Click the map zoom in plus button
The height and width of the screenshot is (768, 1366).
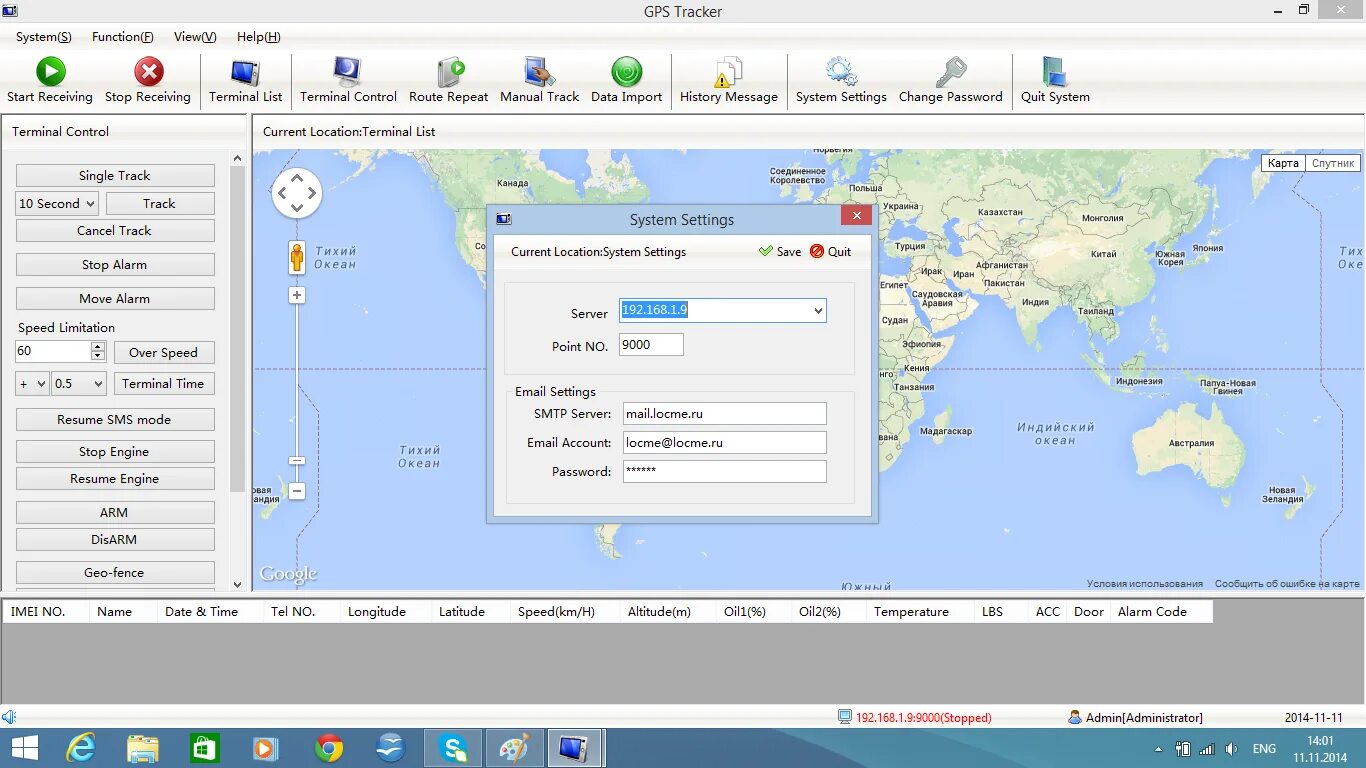click(x=297, y=295)
